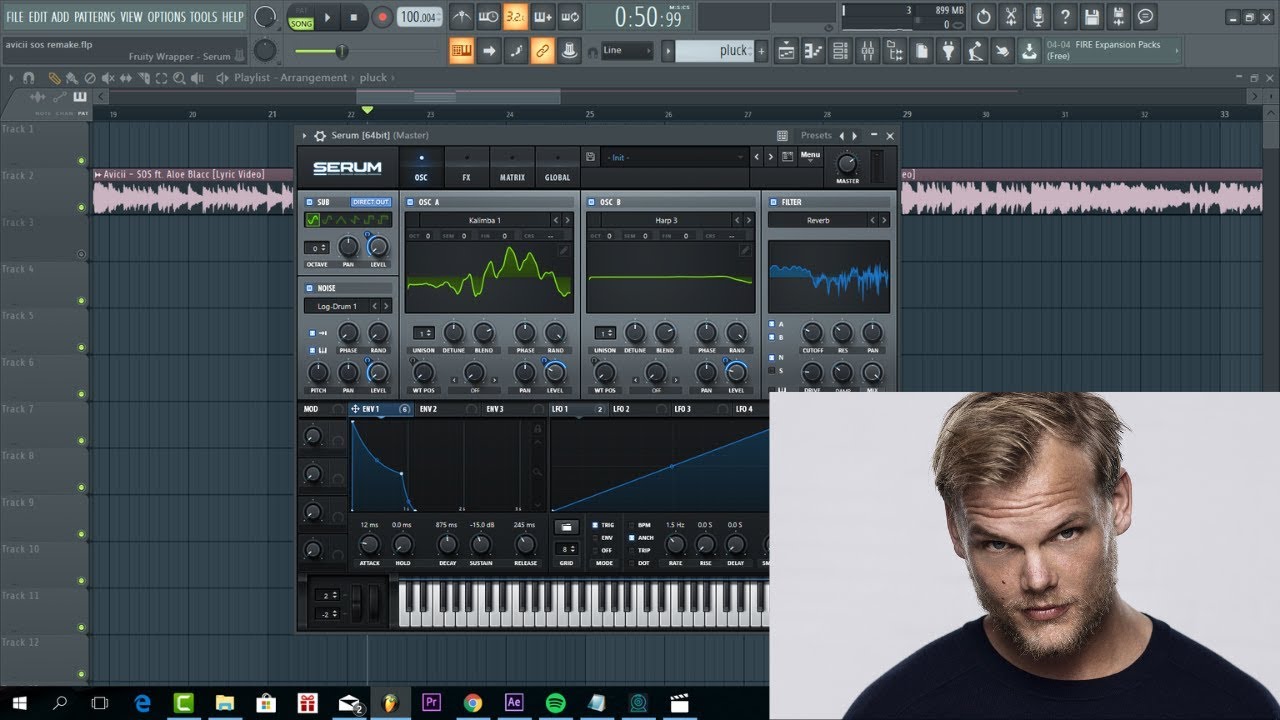Screen dimensions: 1280x720
Task: Click the Serum save preset disk icon
Action: 591,157
